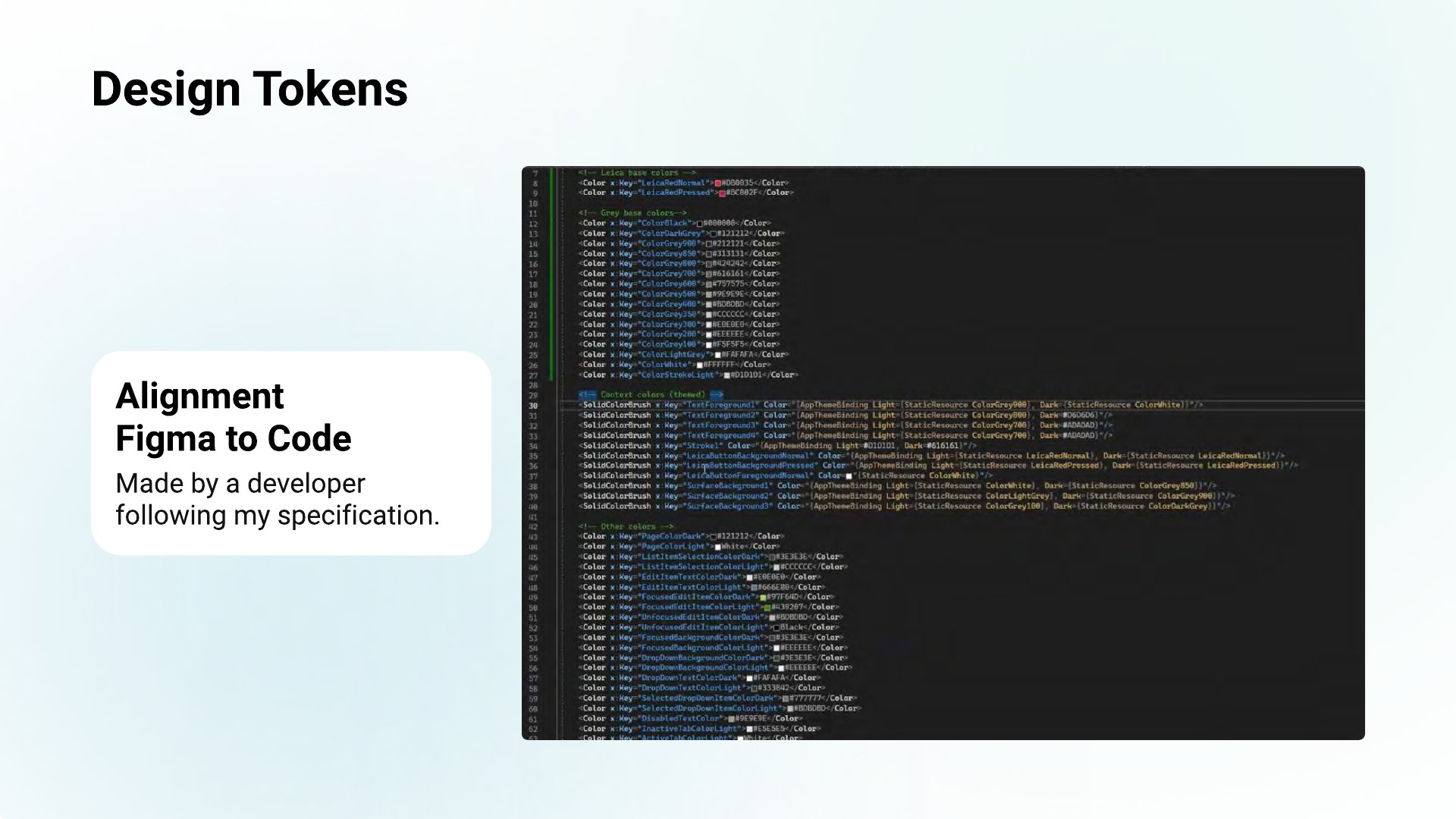Click the "UnfocusedEditItemColorDark" key name
This screenshot has width=1456, height=819.
pos(701,617)
